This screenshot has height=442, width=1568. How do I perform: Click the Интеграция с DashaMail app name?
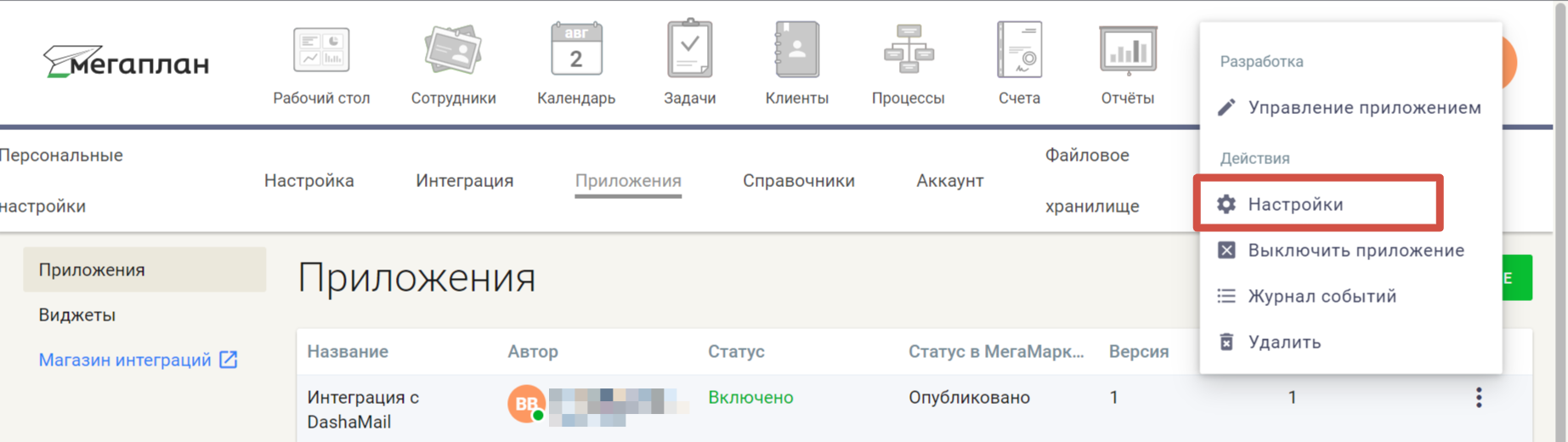[363, 409]
